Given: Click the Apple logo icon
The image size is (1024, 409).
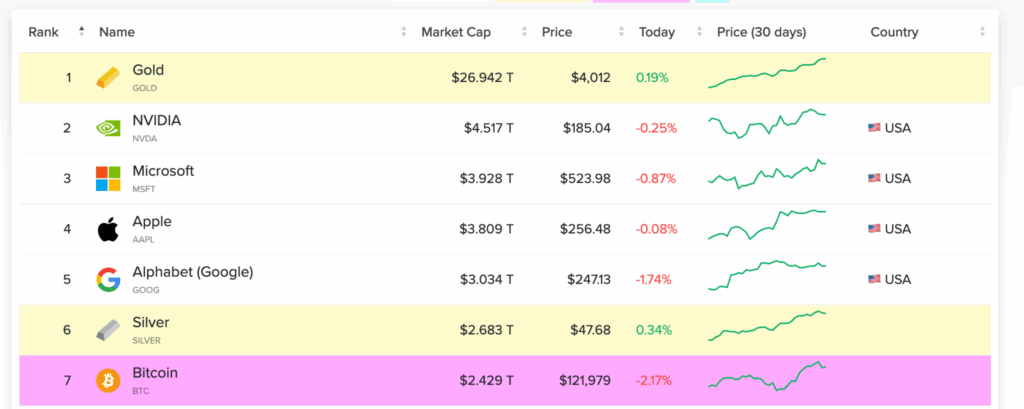Looking at the screenshot, I should 108,230.
